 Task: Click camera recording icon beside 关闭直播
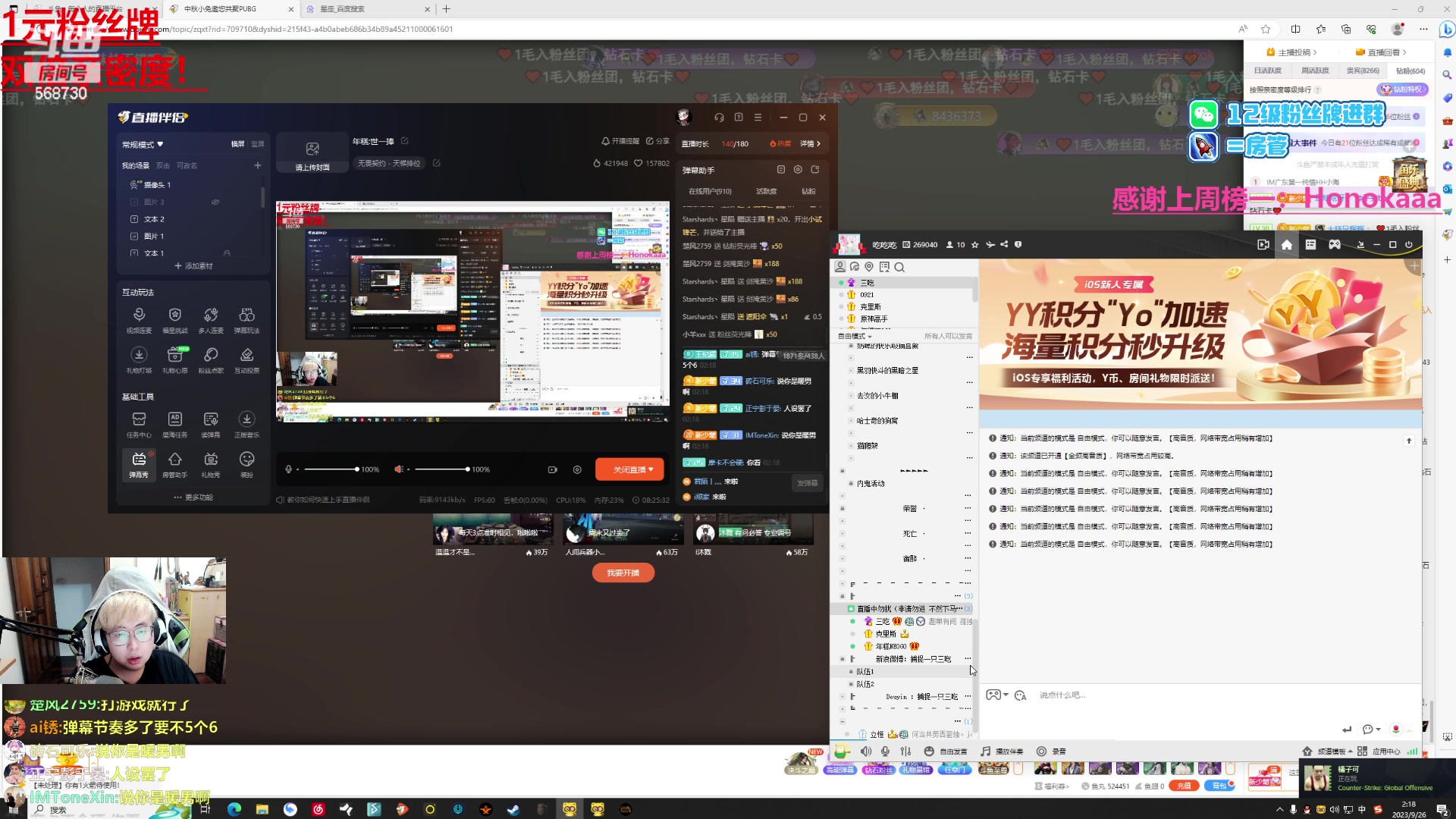553,469
